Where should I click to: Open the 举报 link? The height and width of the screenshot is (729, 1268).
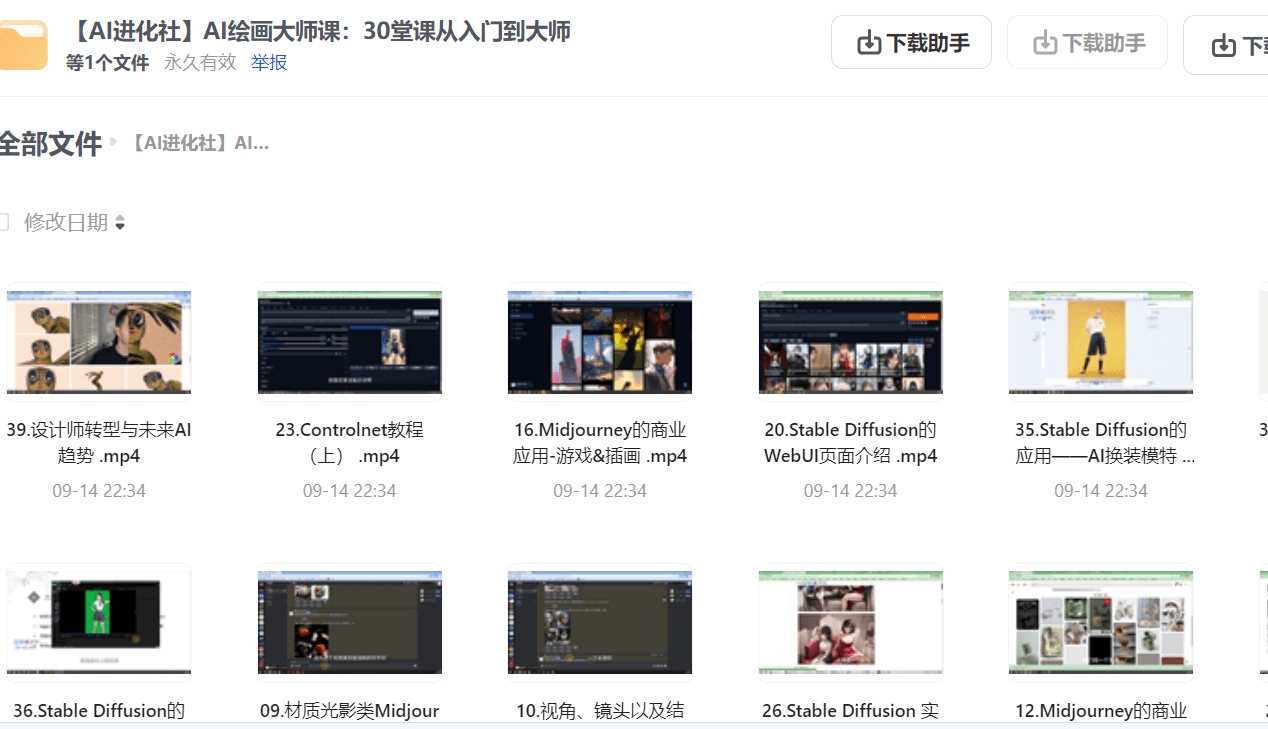coord(268,61)
